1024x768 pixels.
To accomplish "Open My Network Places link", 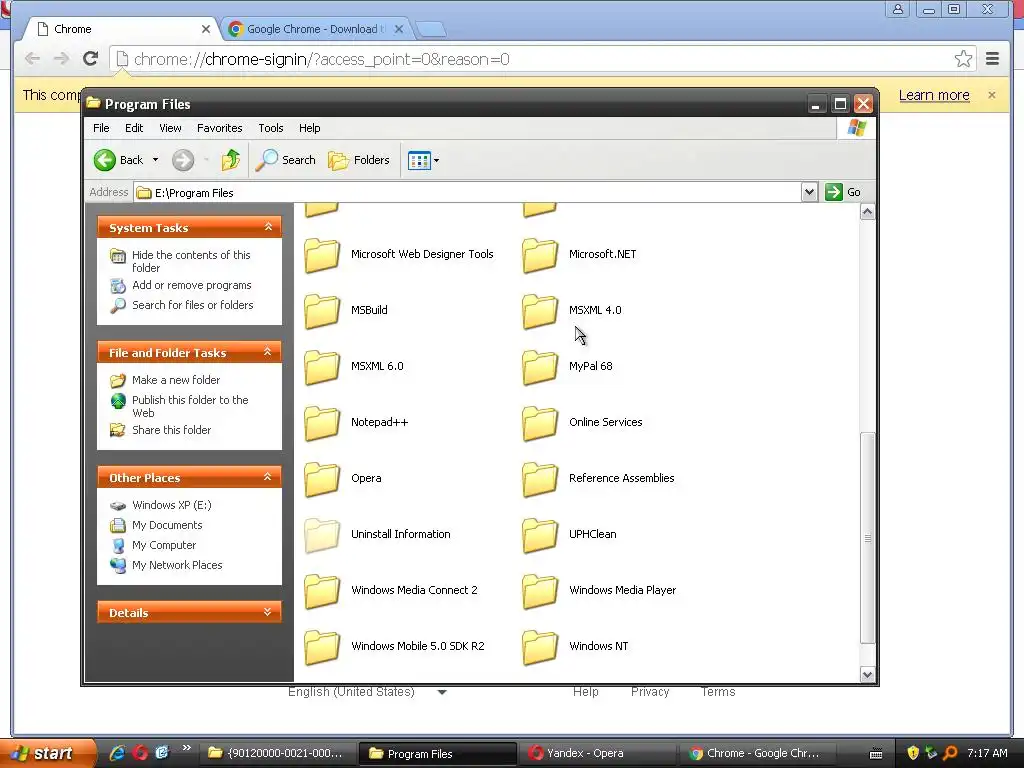I will click(177, 566).
